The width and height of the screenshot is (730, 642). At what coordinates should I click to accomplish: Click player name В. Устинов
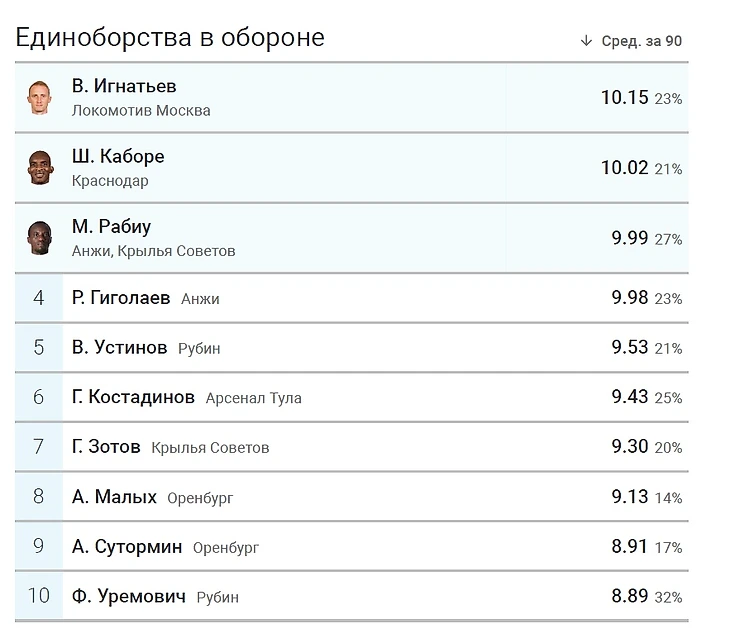[x=119, y=348]
